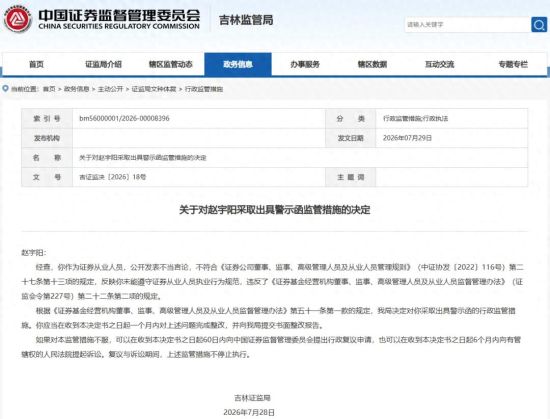The width and height of the screenshot is (550, 419).
Task: Click the China Securities Regulatory Commission title
Action: click(119, 19)
